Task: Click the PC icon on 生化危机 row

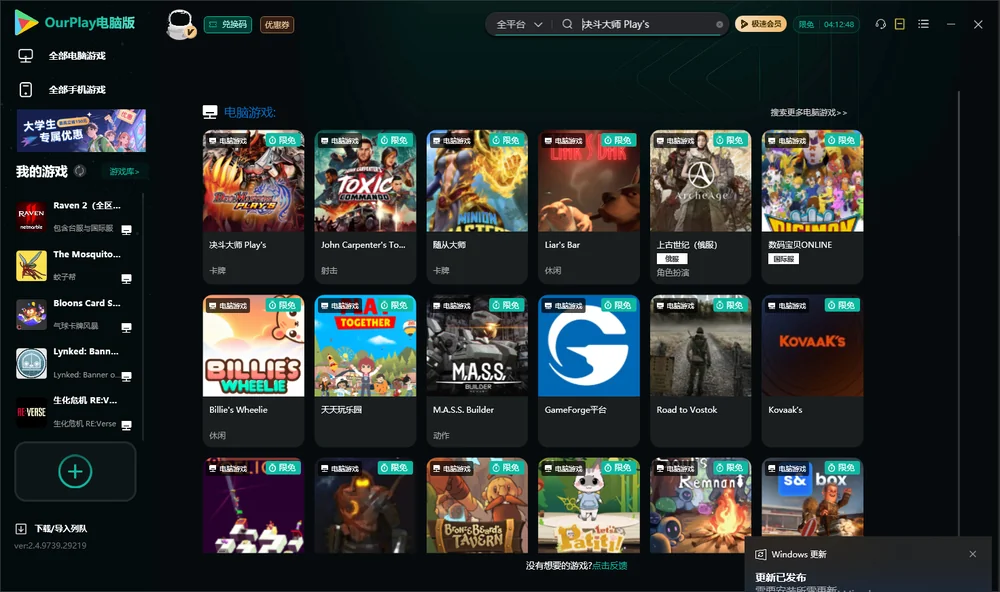Action: pyautogui.click(x=126, y=425)
